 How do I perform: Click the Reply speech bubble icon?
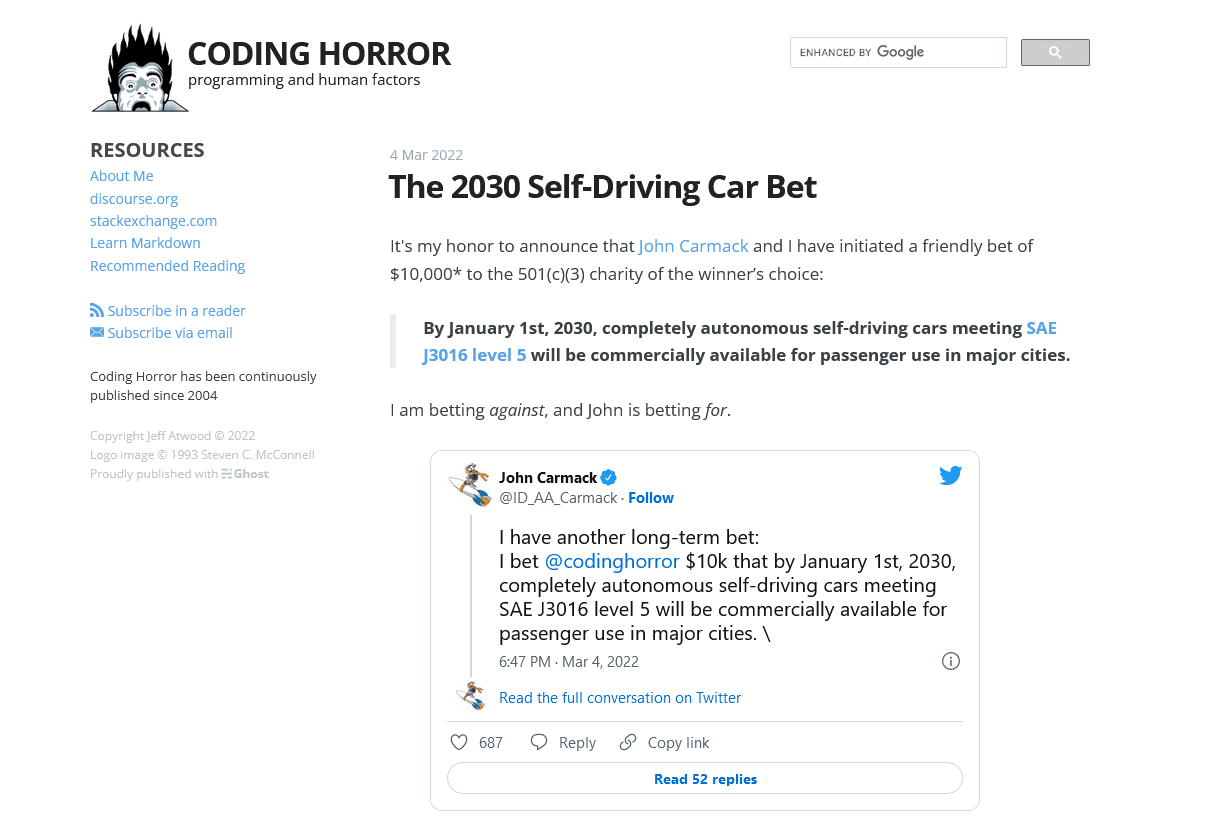(539, 742)
